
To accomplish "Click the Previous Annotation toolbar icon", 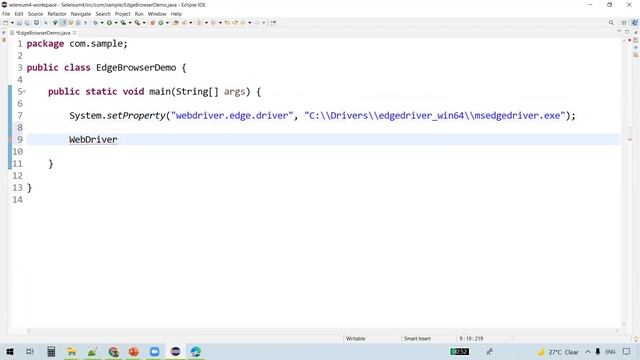I will coord(213,23).
